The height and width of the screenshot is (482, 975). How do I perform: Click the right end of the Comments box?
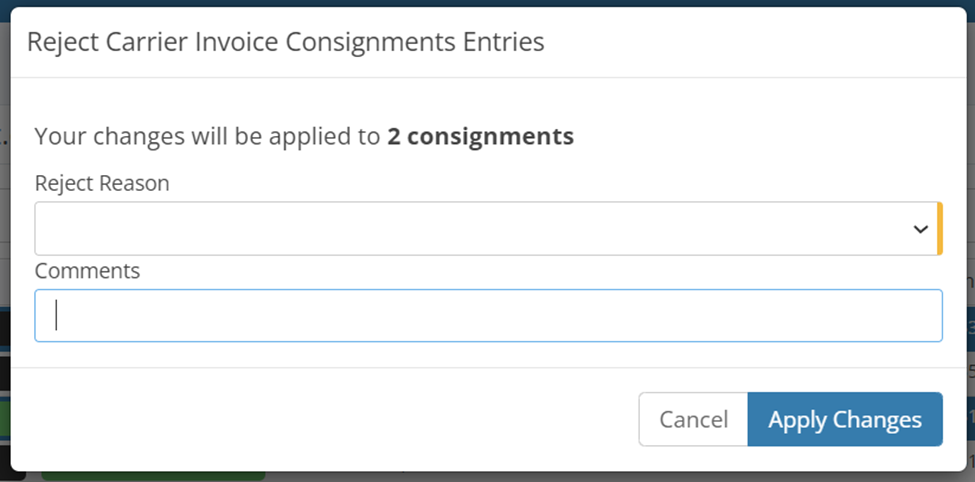925,316
